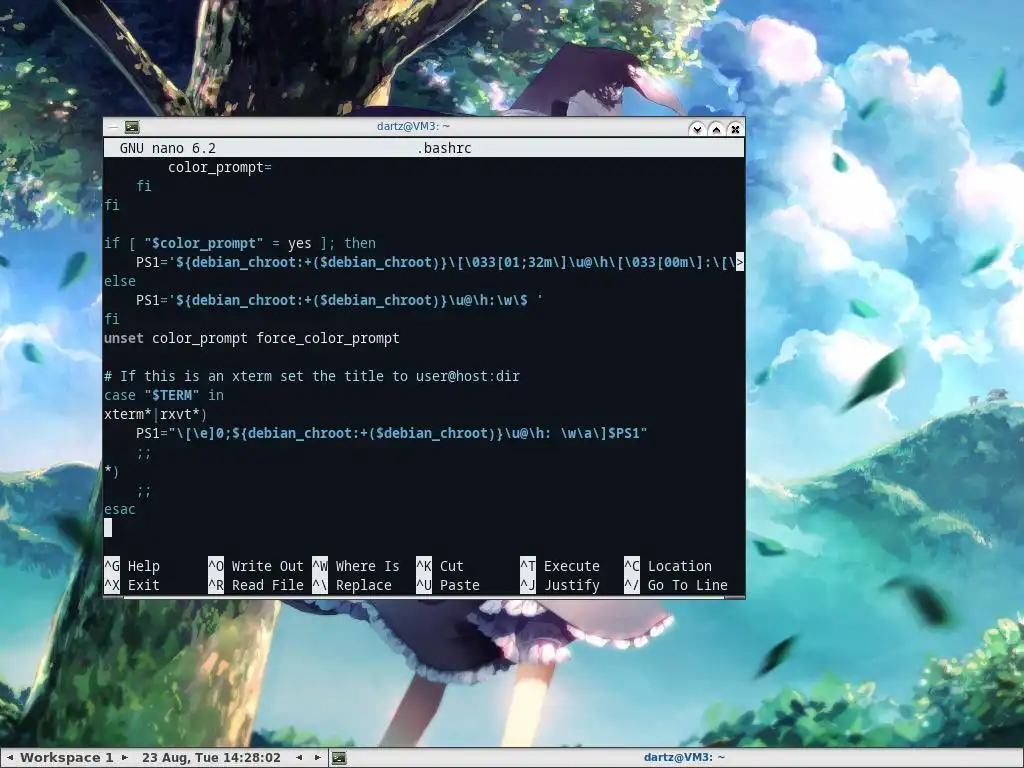Click the terminal icon in window titlebar
The width and height of the screenshot is (1024, 768).
click(132, 127)
